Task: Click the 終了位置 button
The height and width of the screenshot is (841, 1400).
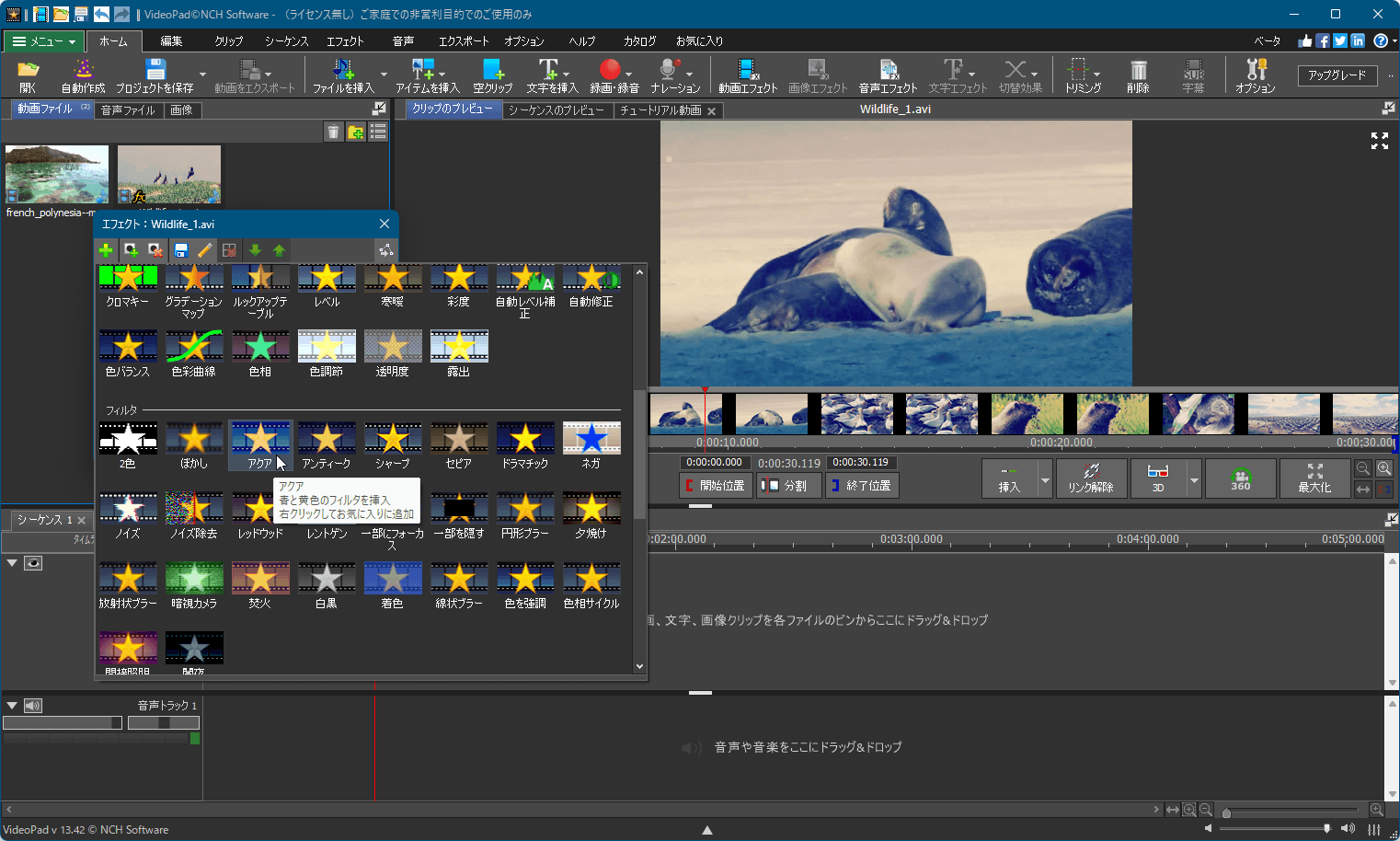Action: pyautogui.click(x=861, y=486)
